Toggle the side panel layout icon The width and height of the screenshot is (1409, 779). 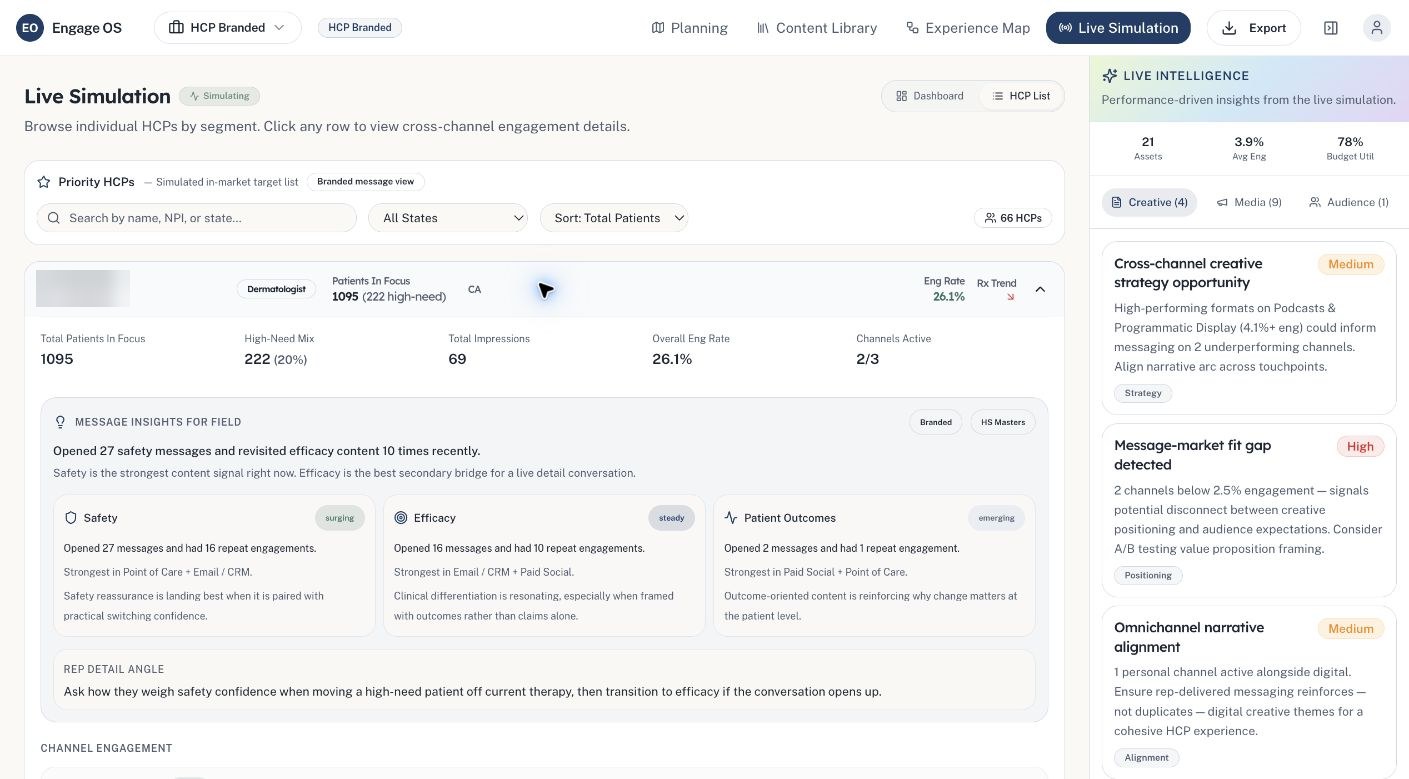(x=1331, y=28)
